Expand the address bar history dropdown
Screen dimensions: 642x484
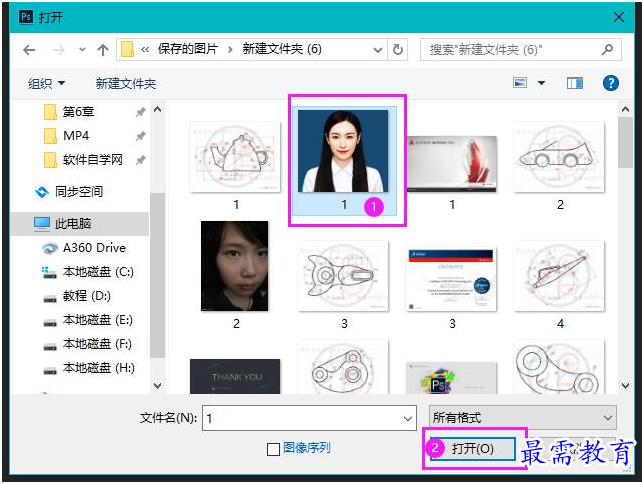(x=378, y=50)
